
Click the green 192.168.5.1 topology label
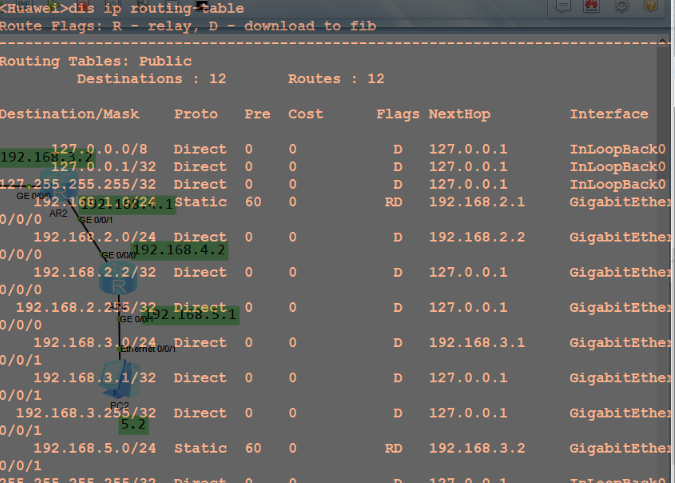190,315
